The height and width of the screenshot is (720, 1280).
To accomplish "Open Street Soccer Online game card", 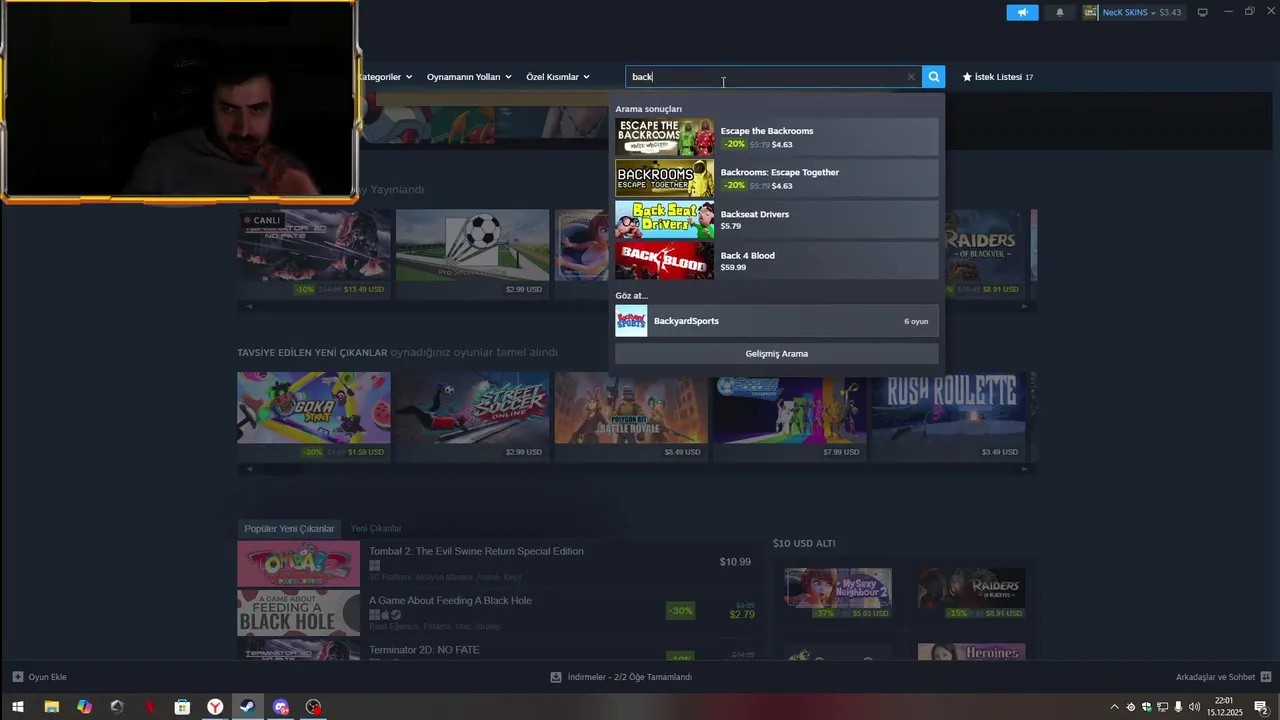I will click(x=472, y=415).
